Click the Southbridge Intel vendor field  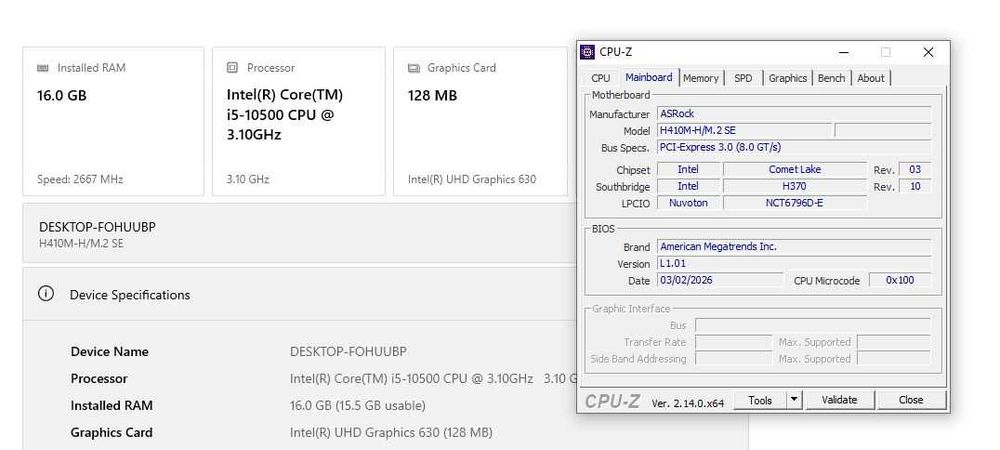click(688, 187)
